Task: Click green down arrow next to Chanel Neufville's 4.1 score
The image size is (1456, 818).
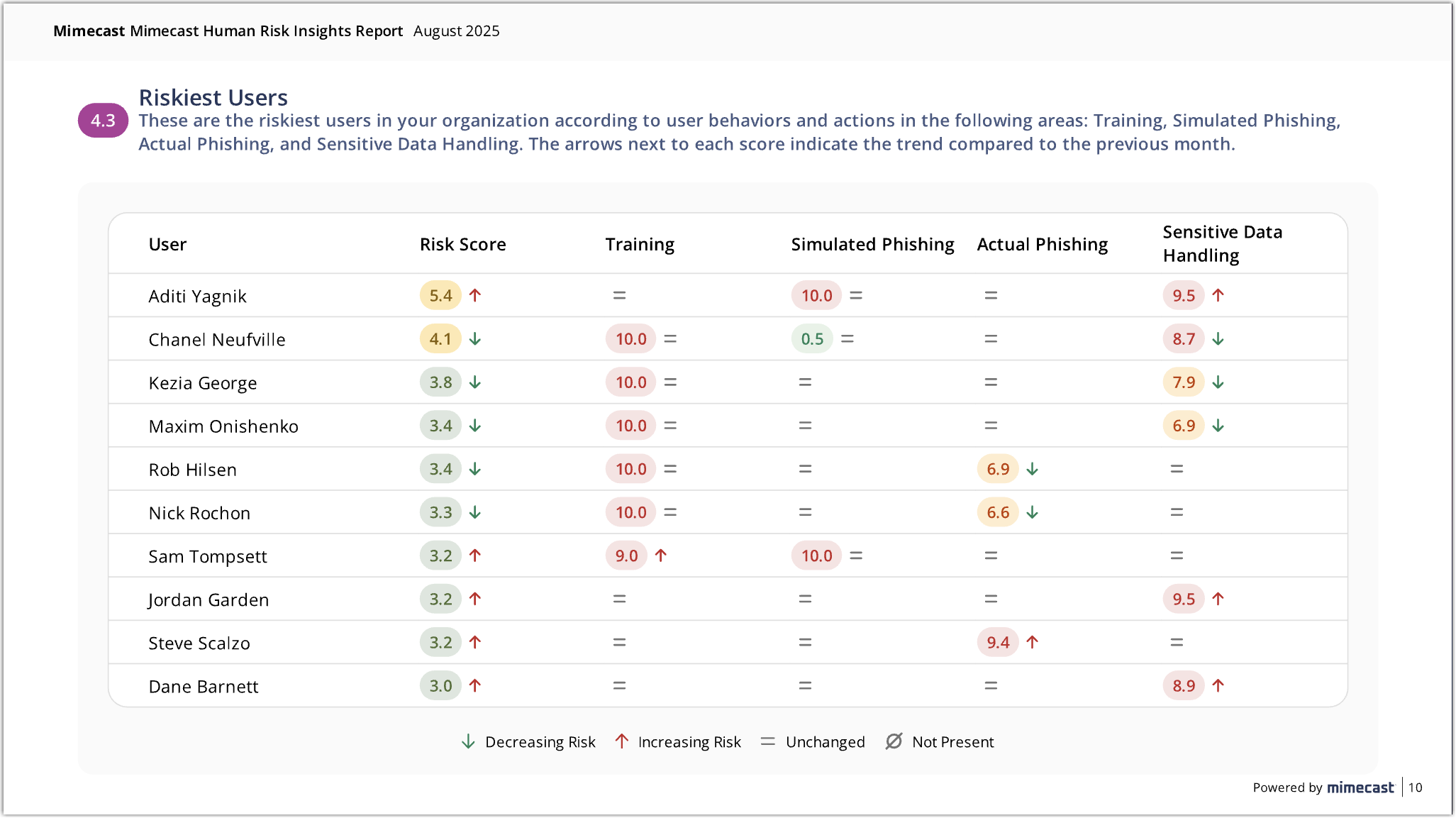Action: [475, 339]
